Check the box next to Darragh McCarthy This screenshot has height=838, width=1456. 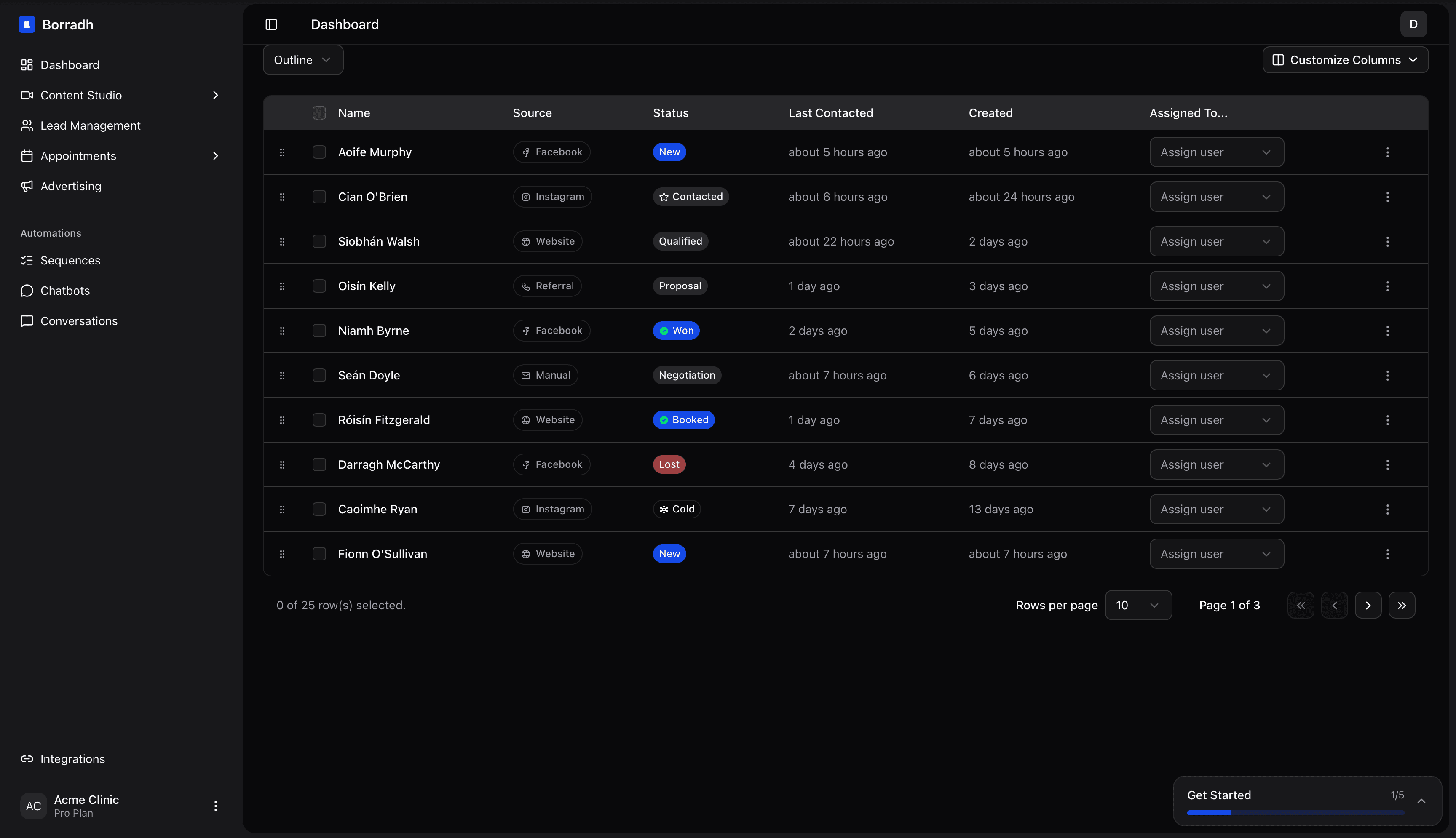pos(319,464)
